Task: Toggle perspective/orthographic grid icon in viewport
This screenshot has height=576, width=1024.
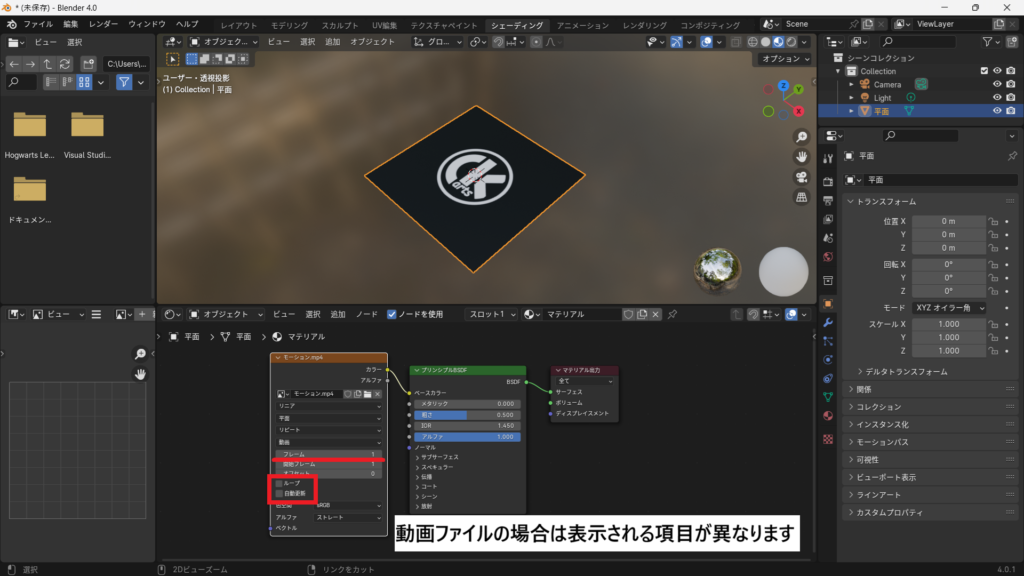Action: coord(801,197)
